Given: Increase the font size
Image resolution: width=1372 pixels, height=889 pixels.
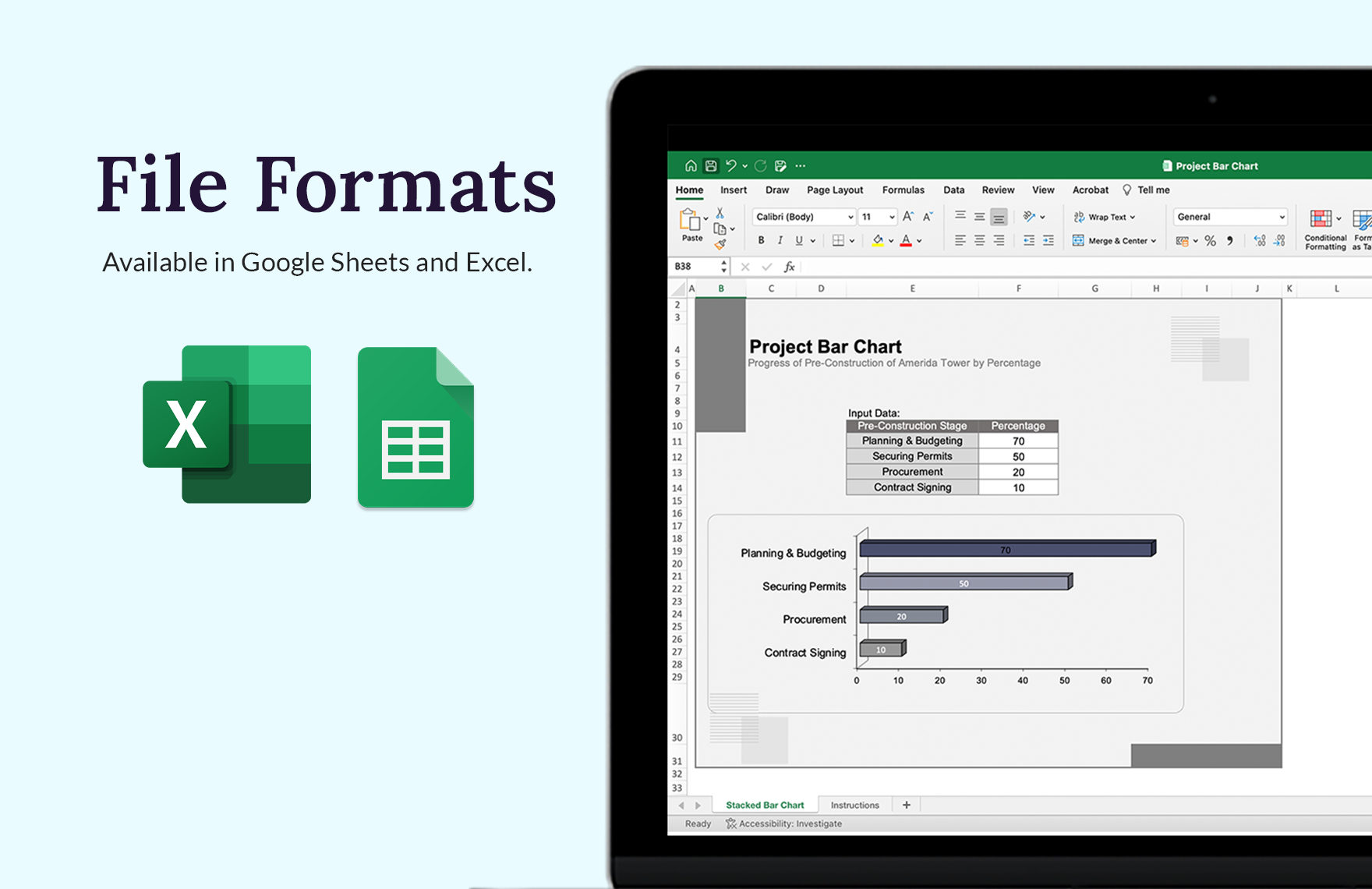Looking at the screenshot, I should coord(908,217).
